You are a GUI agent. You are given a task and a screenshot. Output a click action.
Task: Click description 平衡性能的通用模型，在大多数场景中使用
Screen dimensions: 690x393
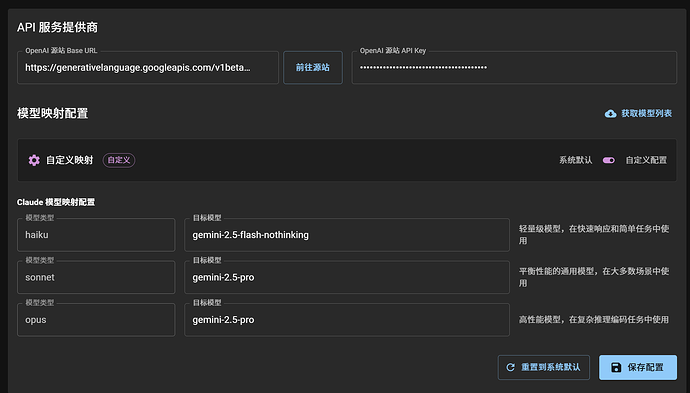point(594,277)
